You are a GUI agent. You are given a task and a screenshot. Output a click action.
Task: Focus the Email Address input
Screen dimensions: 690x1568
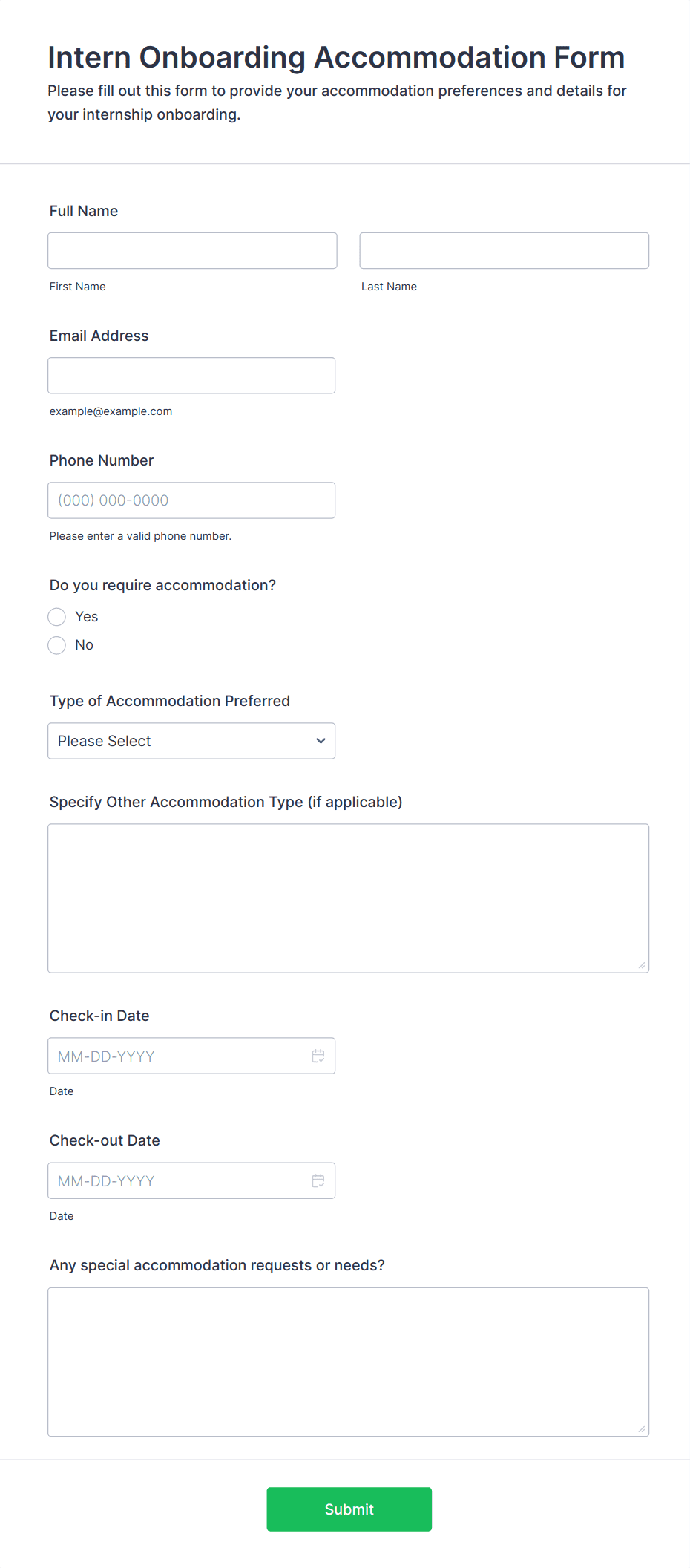[191, 375]
